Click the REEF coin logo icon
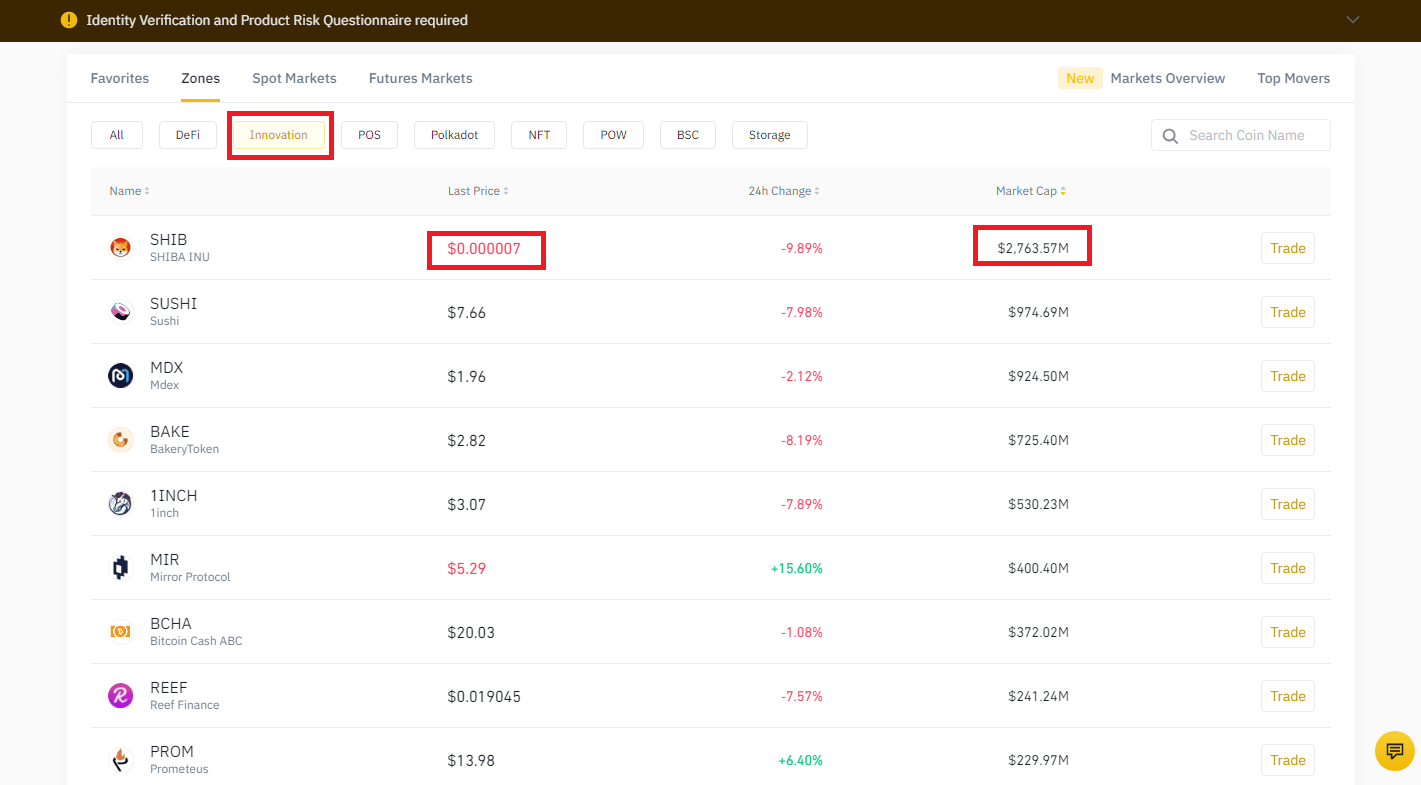1421x785 pixels. [120, 696]
